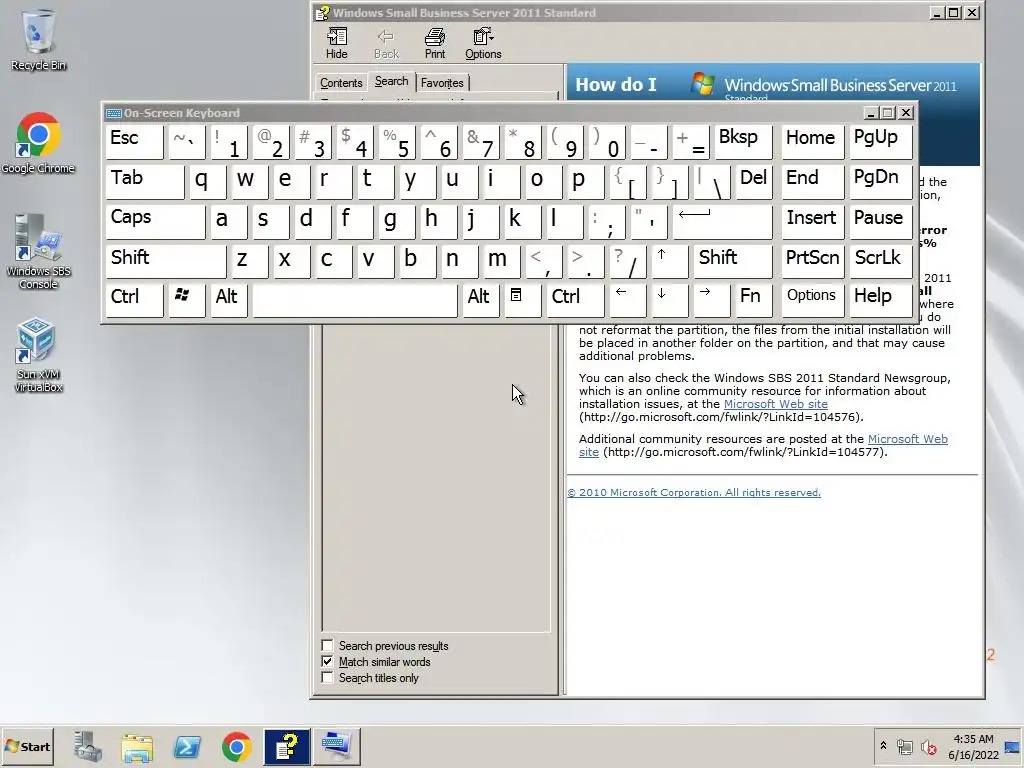Click the Bksp key on the keyboard
1024x768 pixels.
(x=743, y=142)
